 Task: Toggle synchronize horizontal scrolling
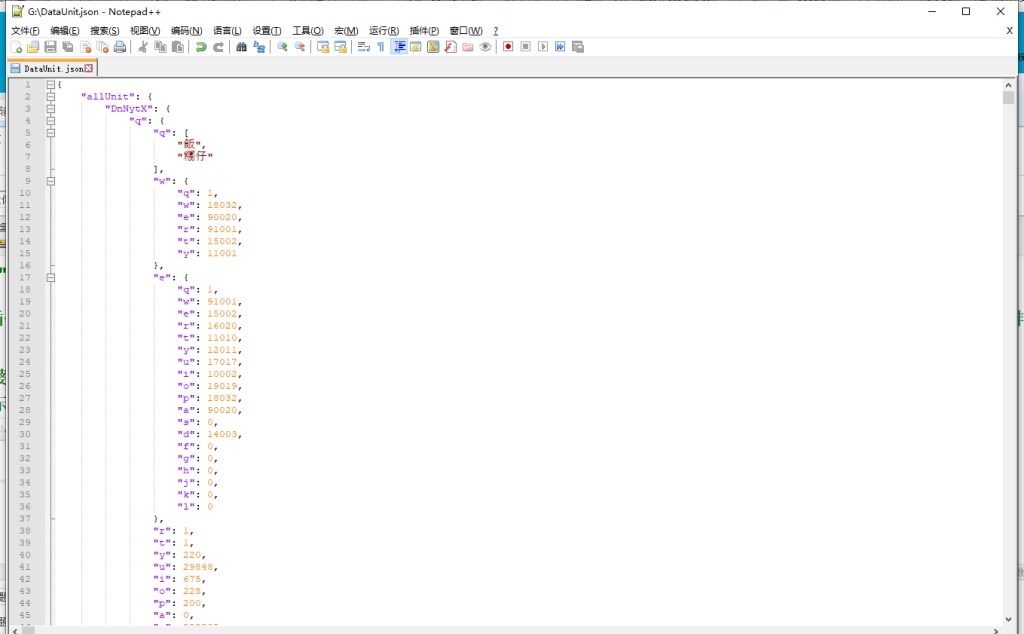[340, 47]
